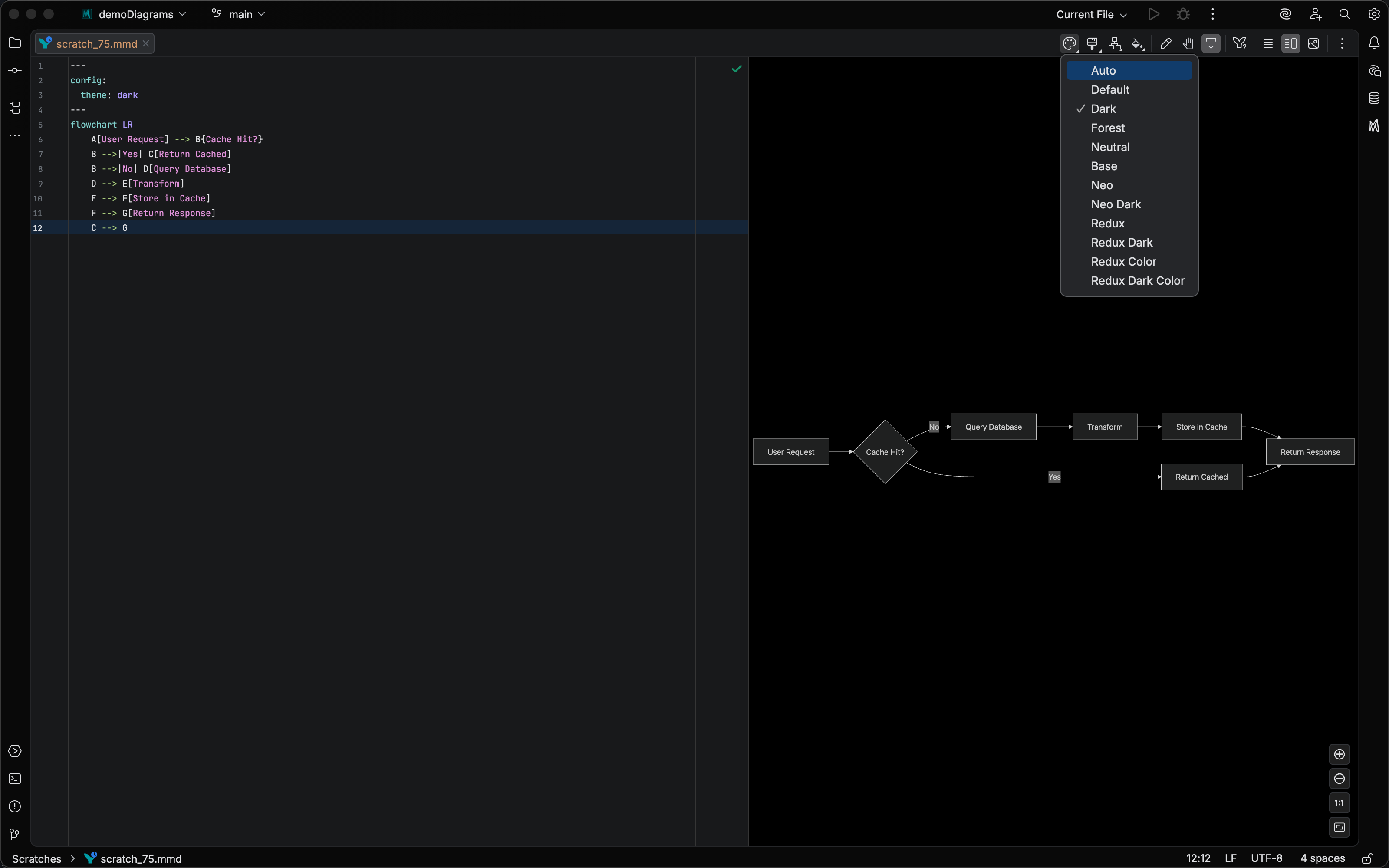Switch to preview-only image mode

pos(1313,43)
